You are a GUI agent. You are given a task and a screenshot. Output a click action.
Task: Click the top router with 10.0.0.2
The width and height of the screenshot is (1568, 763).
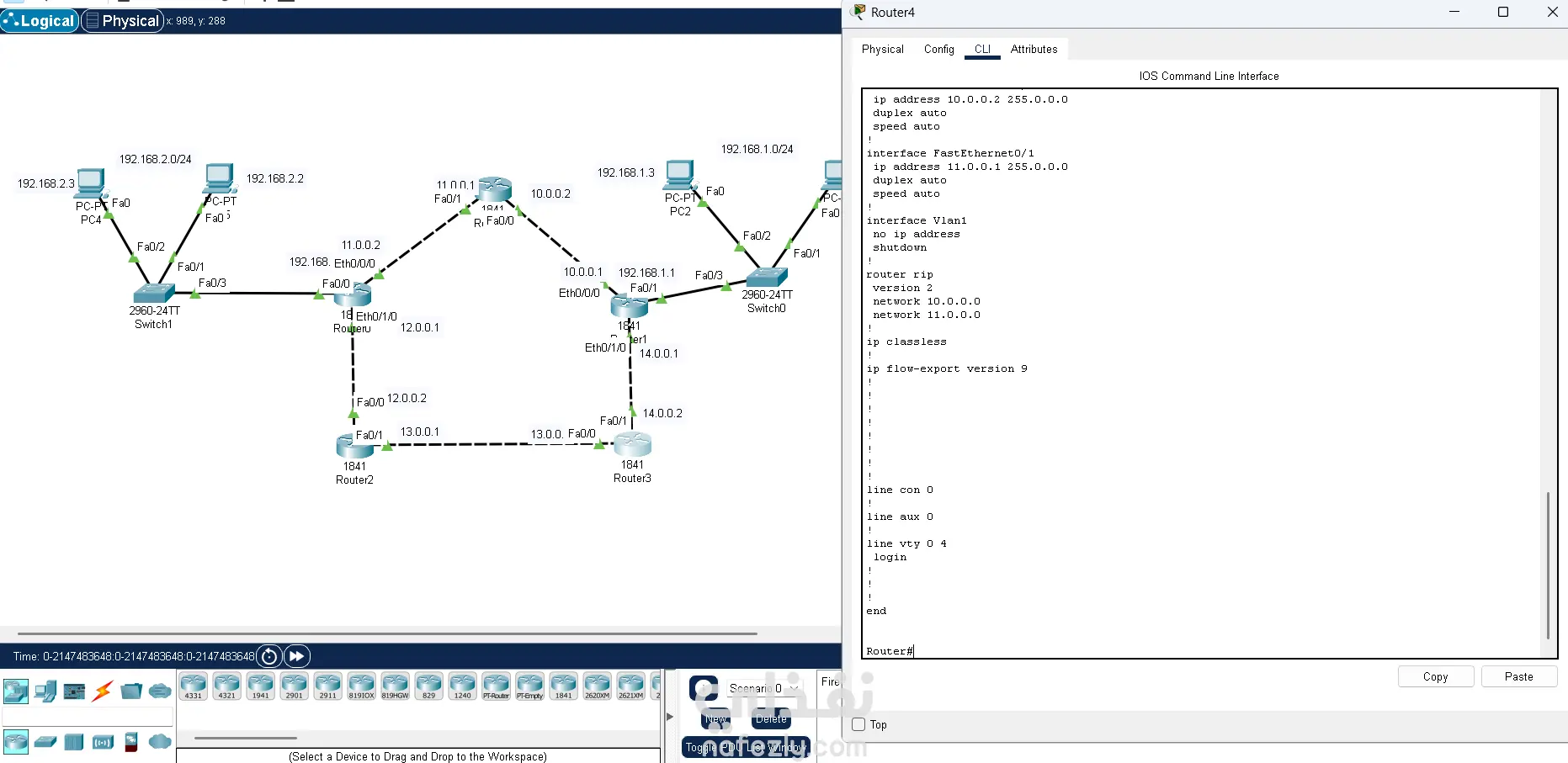[495, 188]
